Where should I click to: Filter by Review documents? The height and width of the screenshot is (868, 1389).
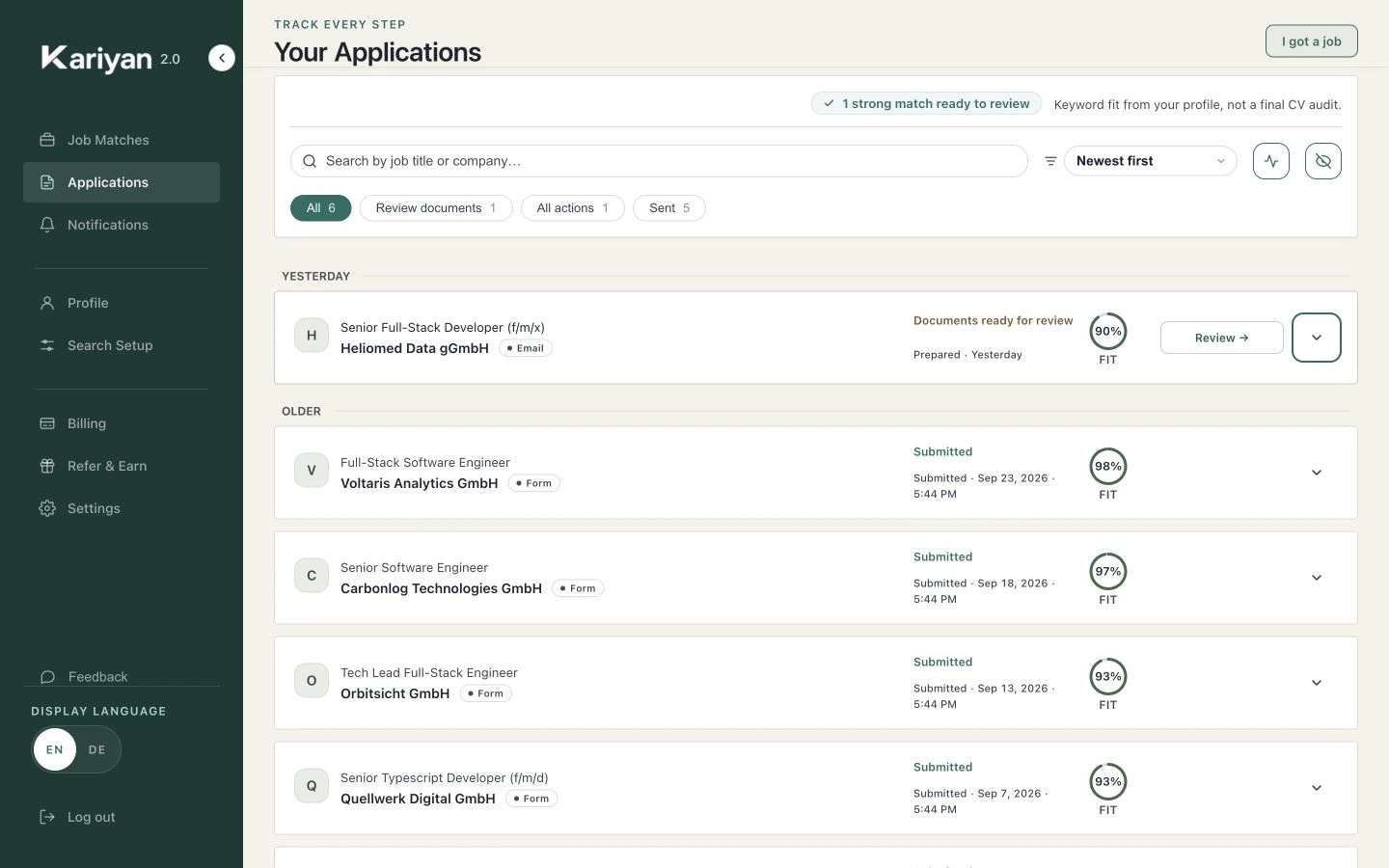point(436,208)
